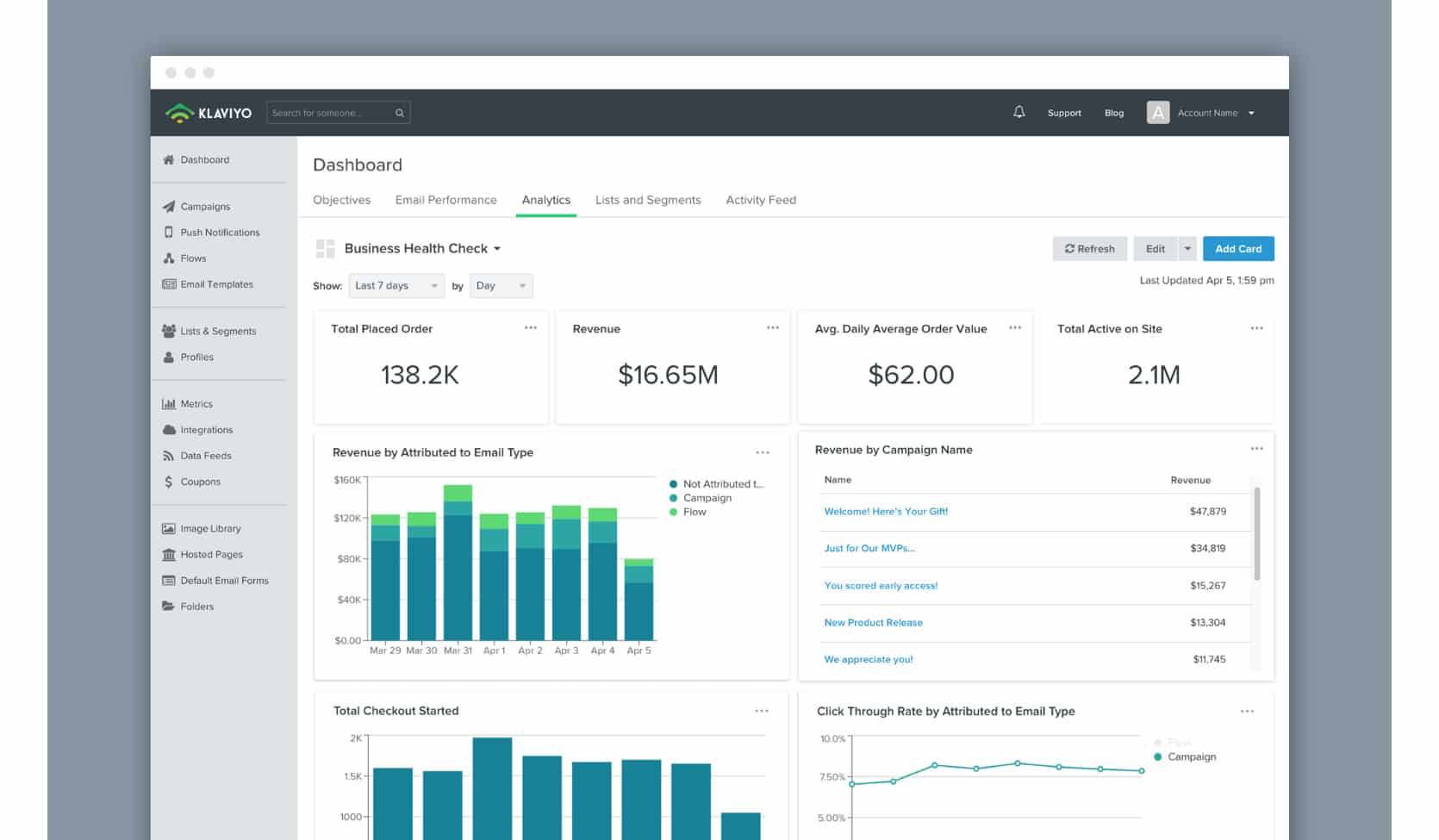Switch to the Activity Feed tab
1439x840 pixels.
(x=760, y=199)
